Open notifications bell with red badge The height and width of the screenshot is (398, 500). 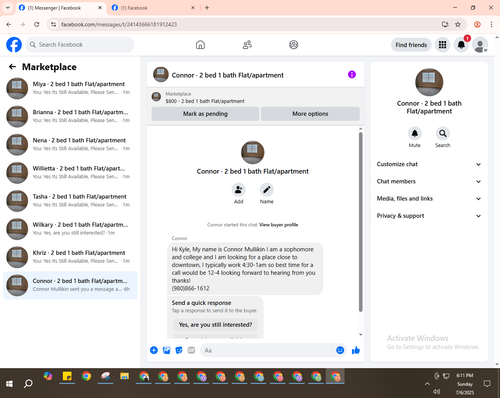pos(461,45)
